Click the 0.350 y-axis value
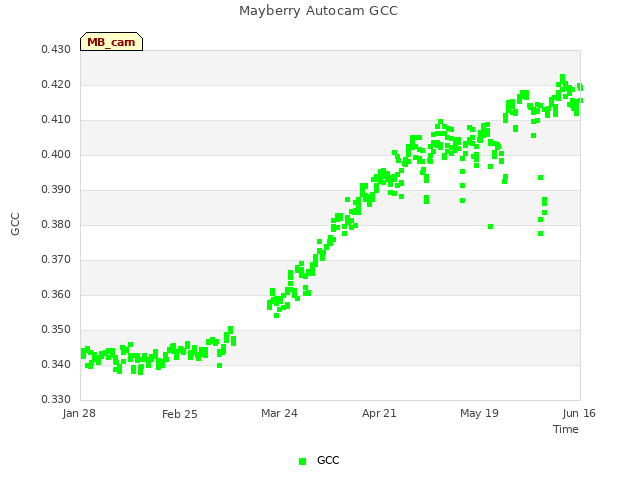This screenshot has width=640, height=480. pyautogui.click(x=56, y=329)
